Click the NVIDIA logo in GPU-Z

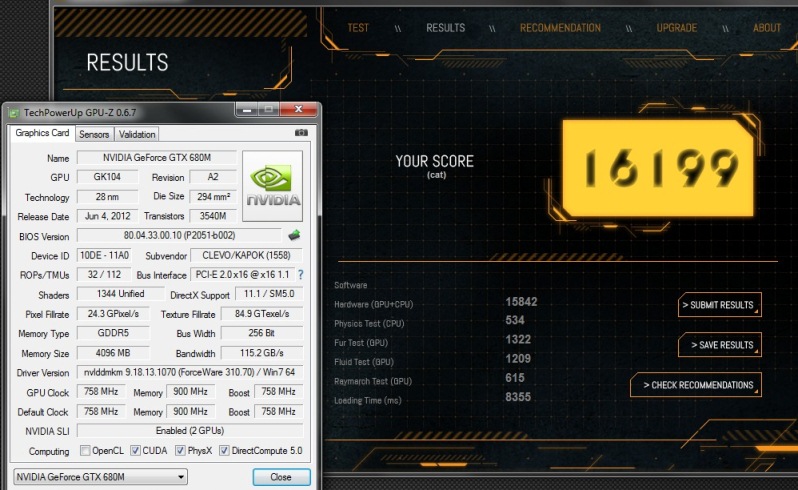click(x=272, y=186)
